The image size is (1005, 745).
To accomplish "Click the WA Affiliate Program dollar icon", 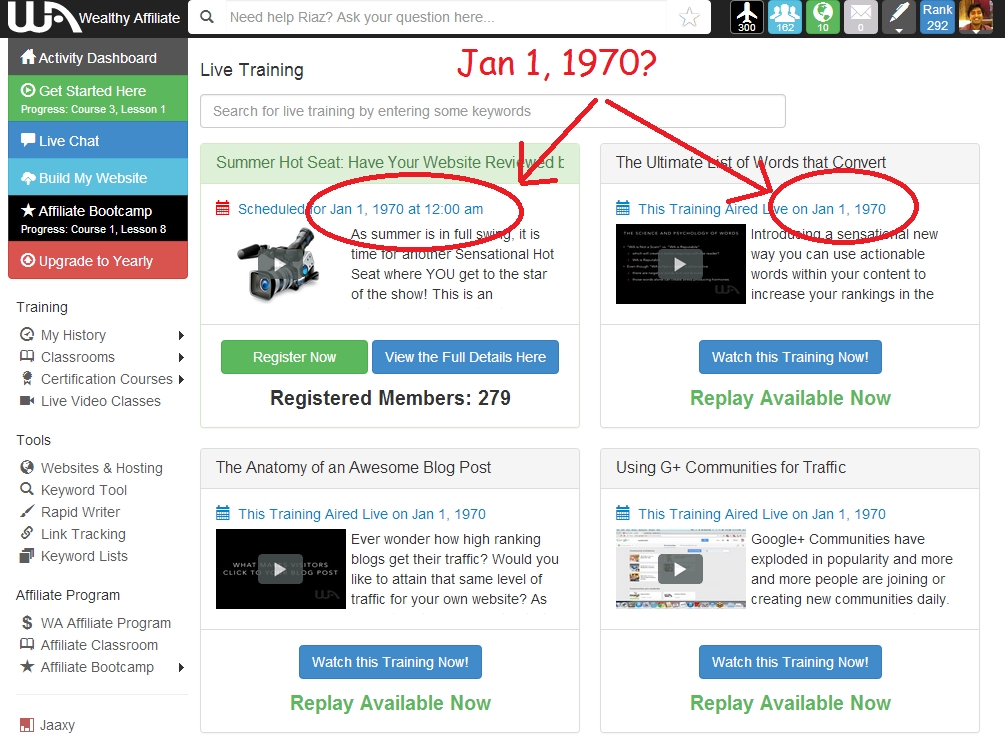I will click(27, 623).
